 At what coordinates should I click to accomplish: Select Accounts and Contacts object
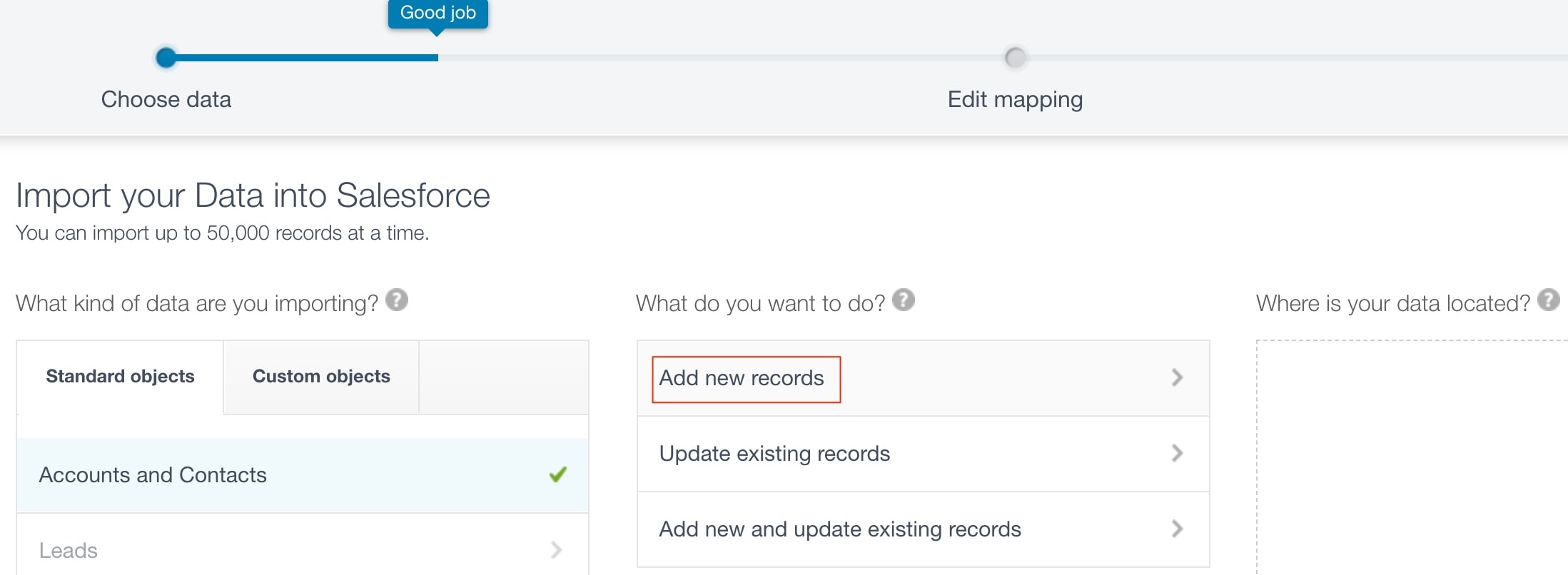click(x=303, y=475)
